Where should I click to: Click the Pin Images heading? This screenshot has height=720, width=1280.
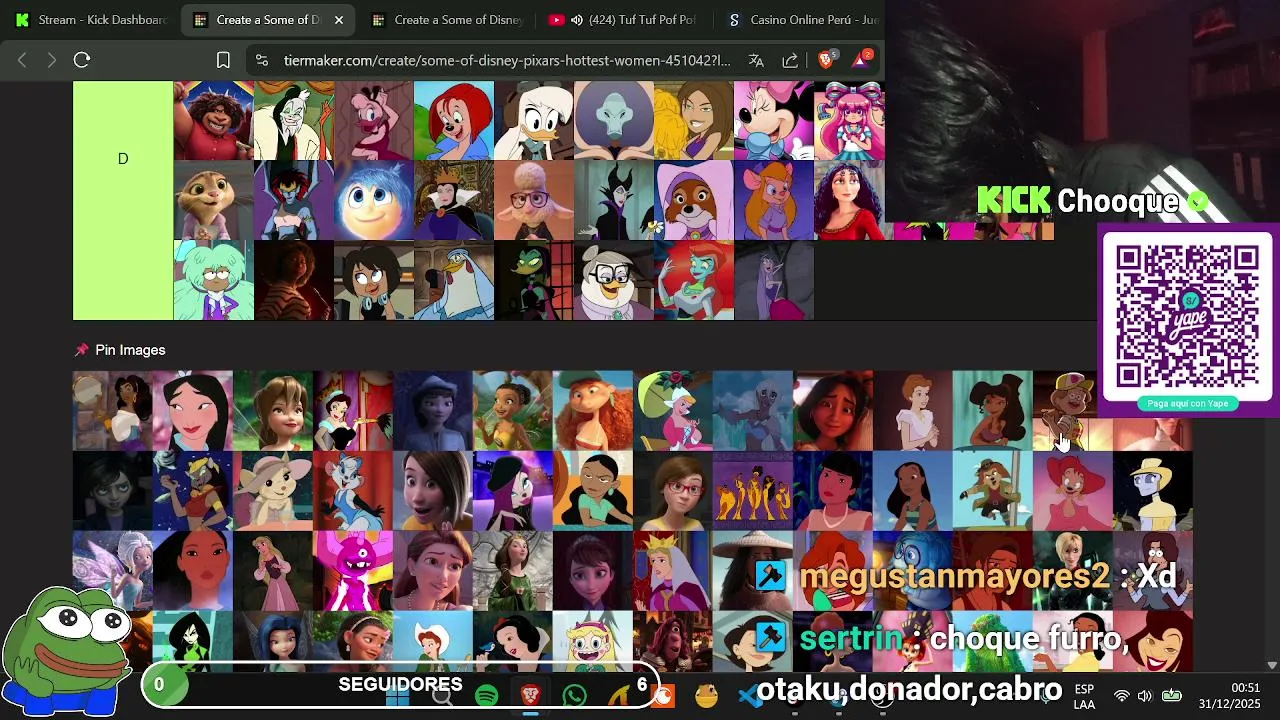tap(130, 350)
